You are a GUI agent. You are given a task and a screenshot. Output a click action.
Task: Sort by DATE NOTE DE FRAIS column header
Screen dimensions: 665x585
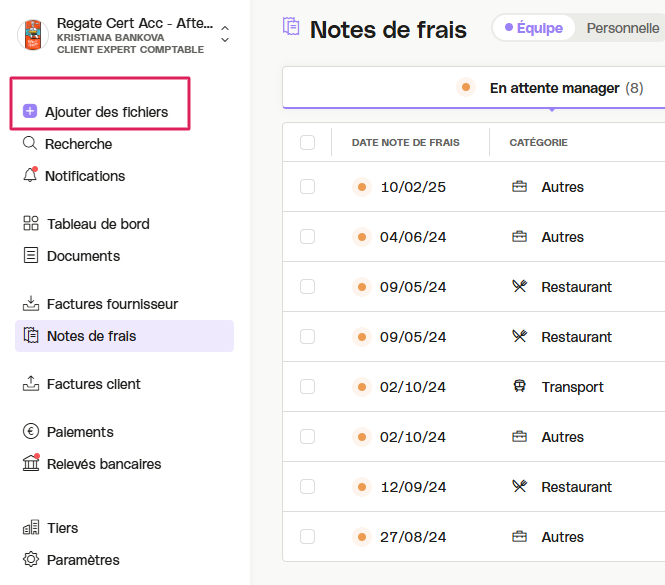click(405, 143)
